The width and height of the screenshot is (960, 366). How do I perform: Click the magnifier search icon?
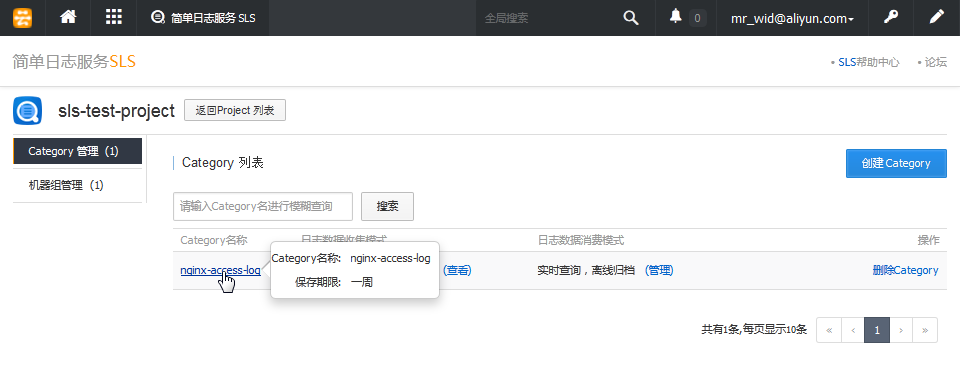[631, 18]
